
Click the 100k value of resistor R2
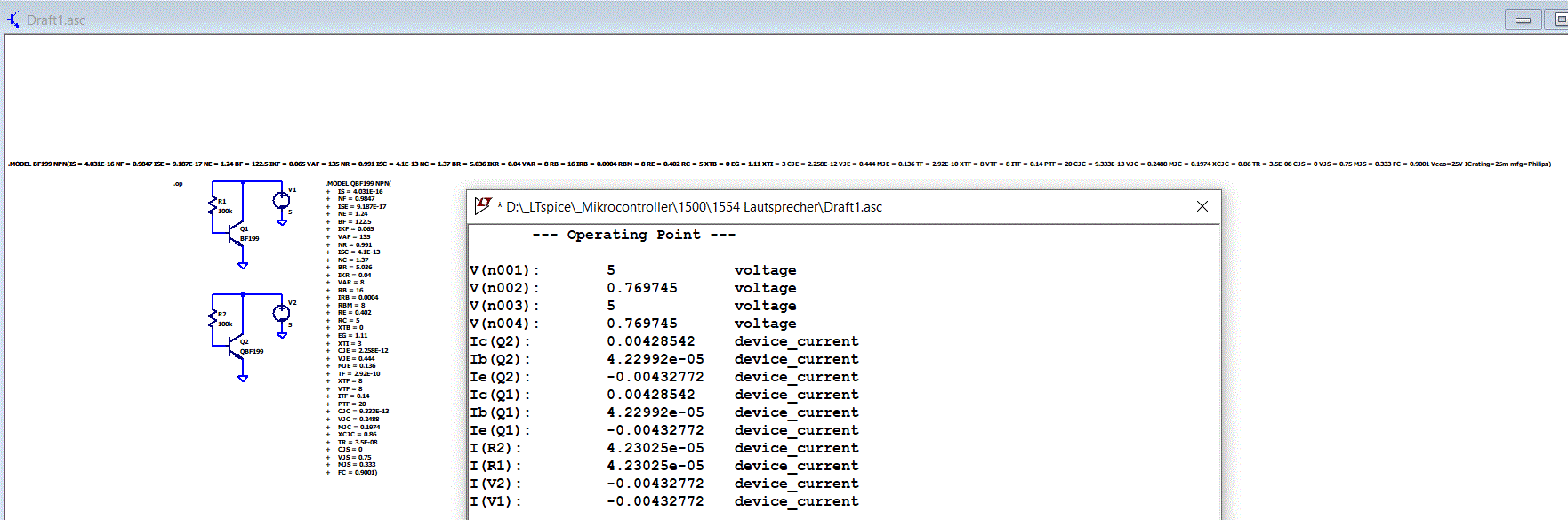pos(225,324)
